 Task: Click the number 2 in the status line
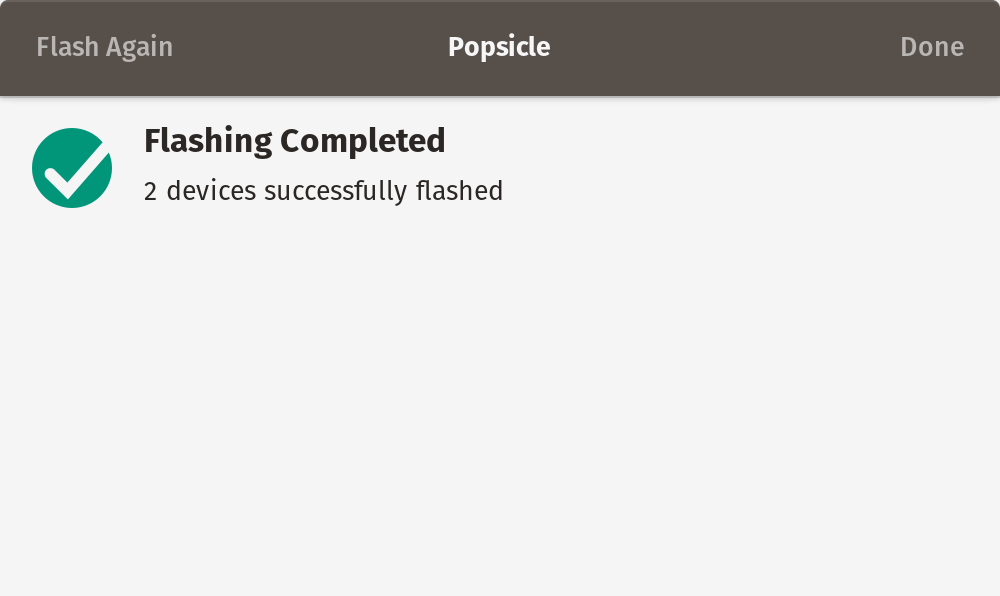tap(151, 191)
